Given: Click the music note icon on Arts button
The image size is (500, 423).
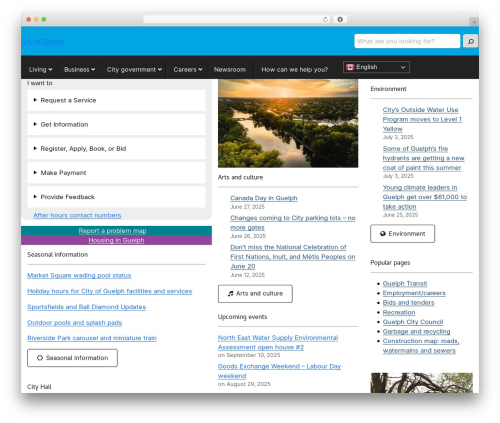Looking at the screenshot, I should click(230, 294).
